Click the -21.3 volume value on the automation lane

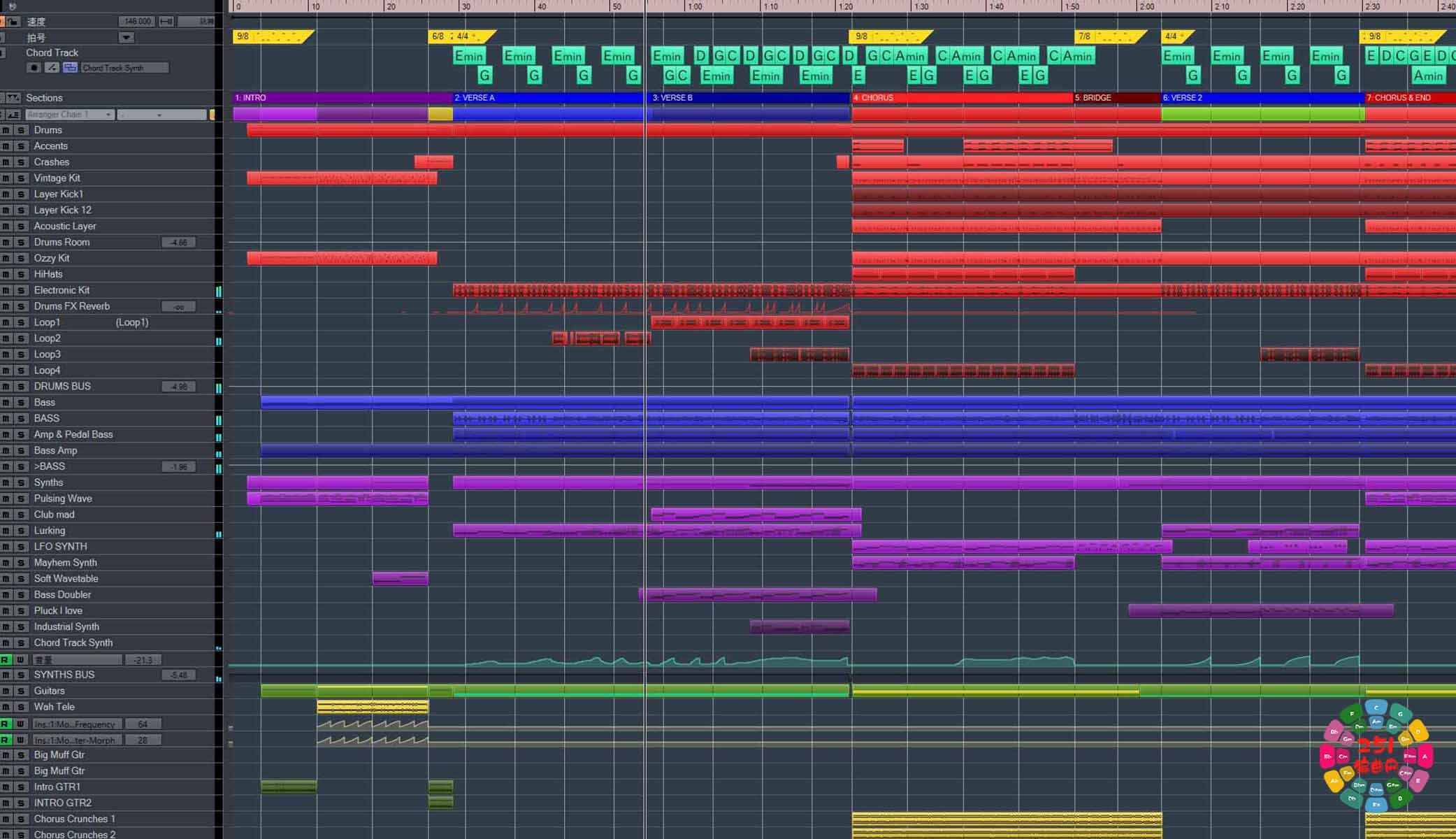143,659
